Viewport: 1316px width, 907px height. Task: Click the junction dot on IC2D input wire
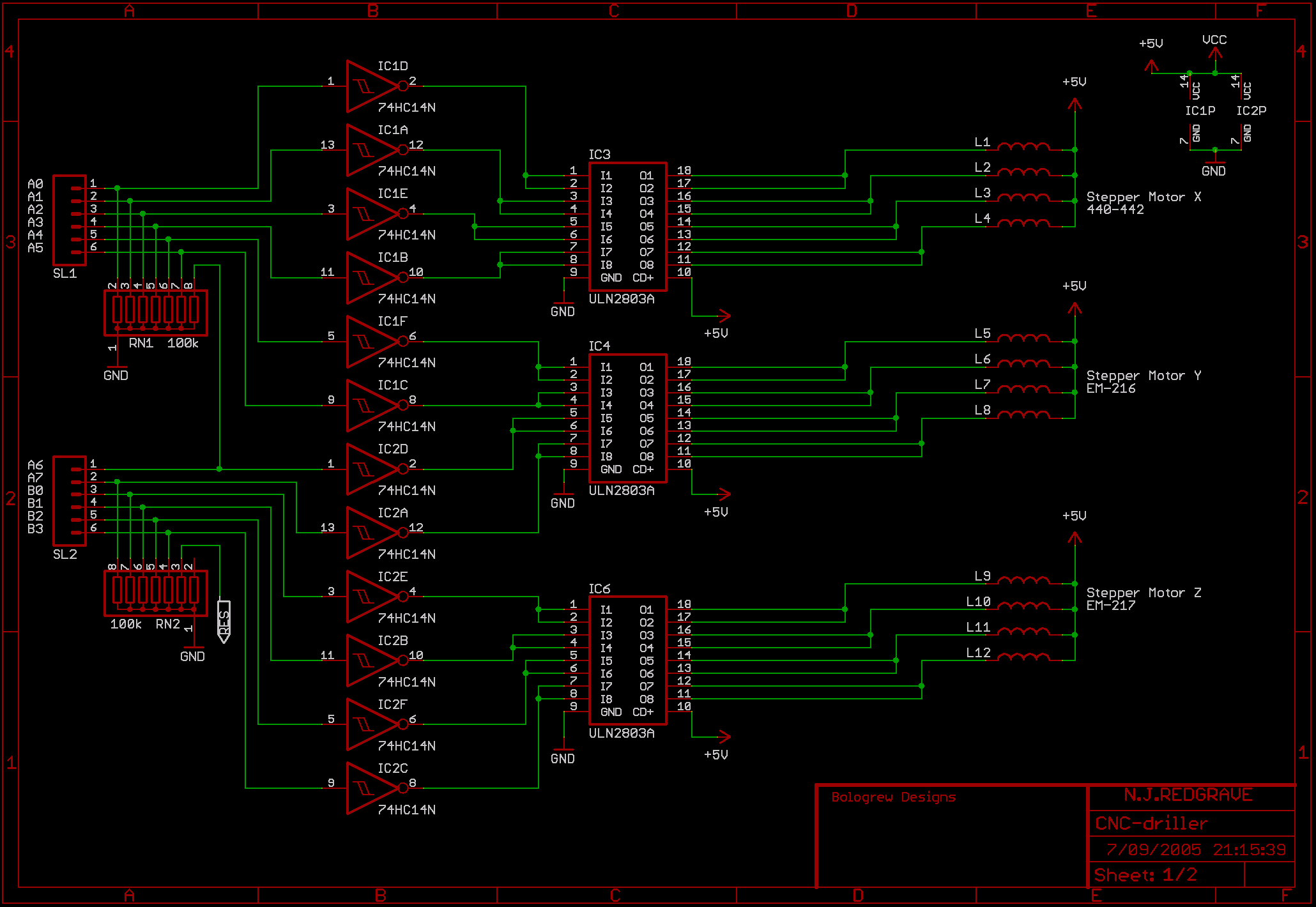pyautogui.click(x=219, y=469)
